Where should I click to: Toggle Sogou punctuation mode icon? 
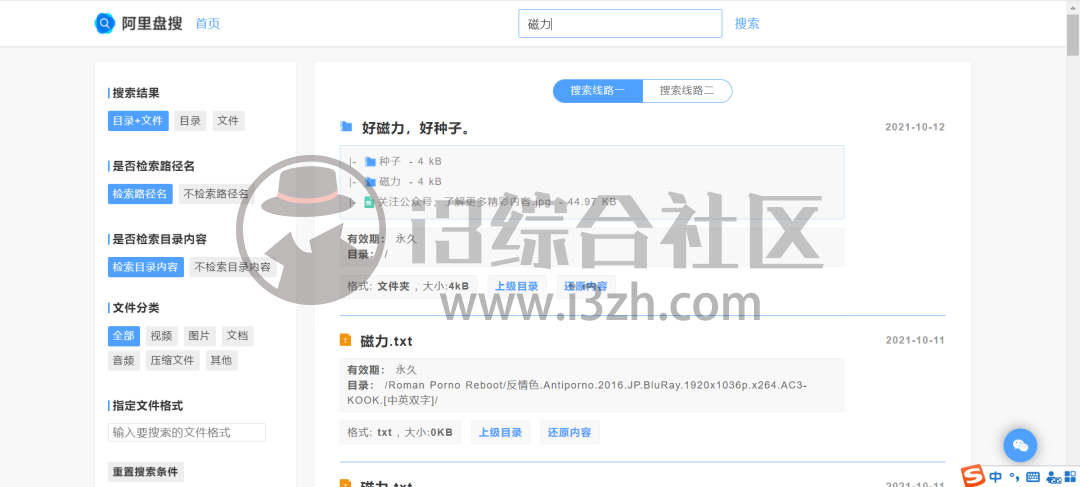click(1014, 477)
